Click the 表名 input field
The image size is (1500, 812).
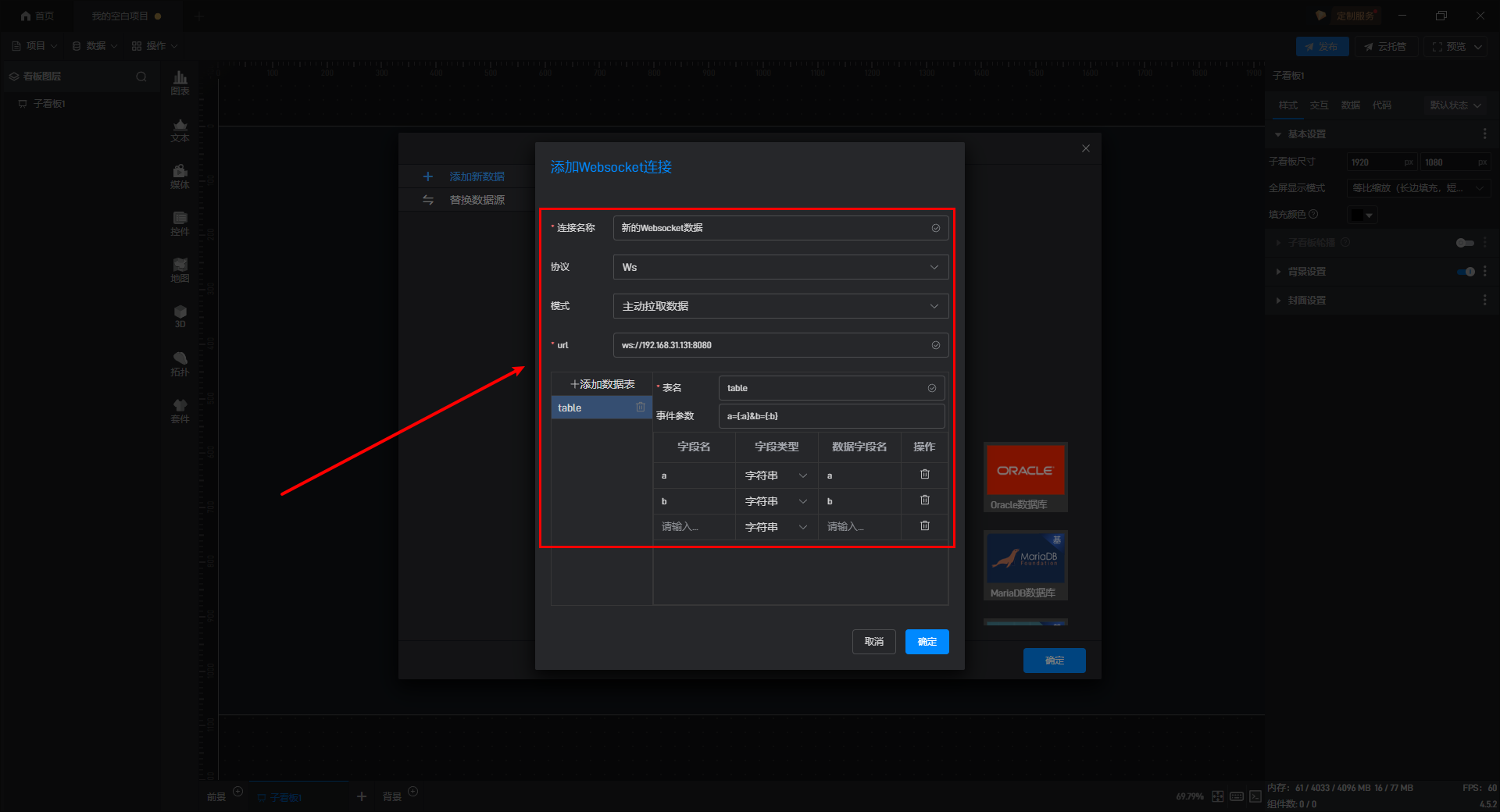click(832, 388)
